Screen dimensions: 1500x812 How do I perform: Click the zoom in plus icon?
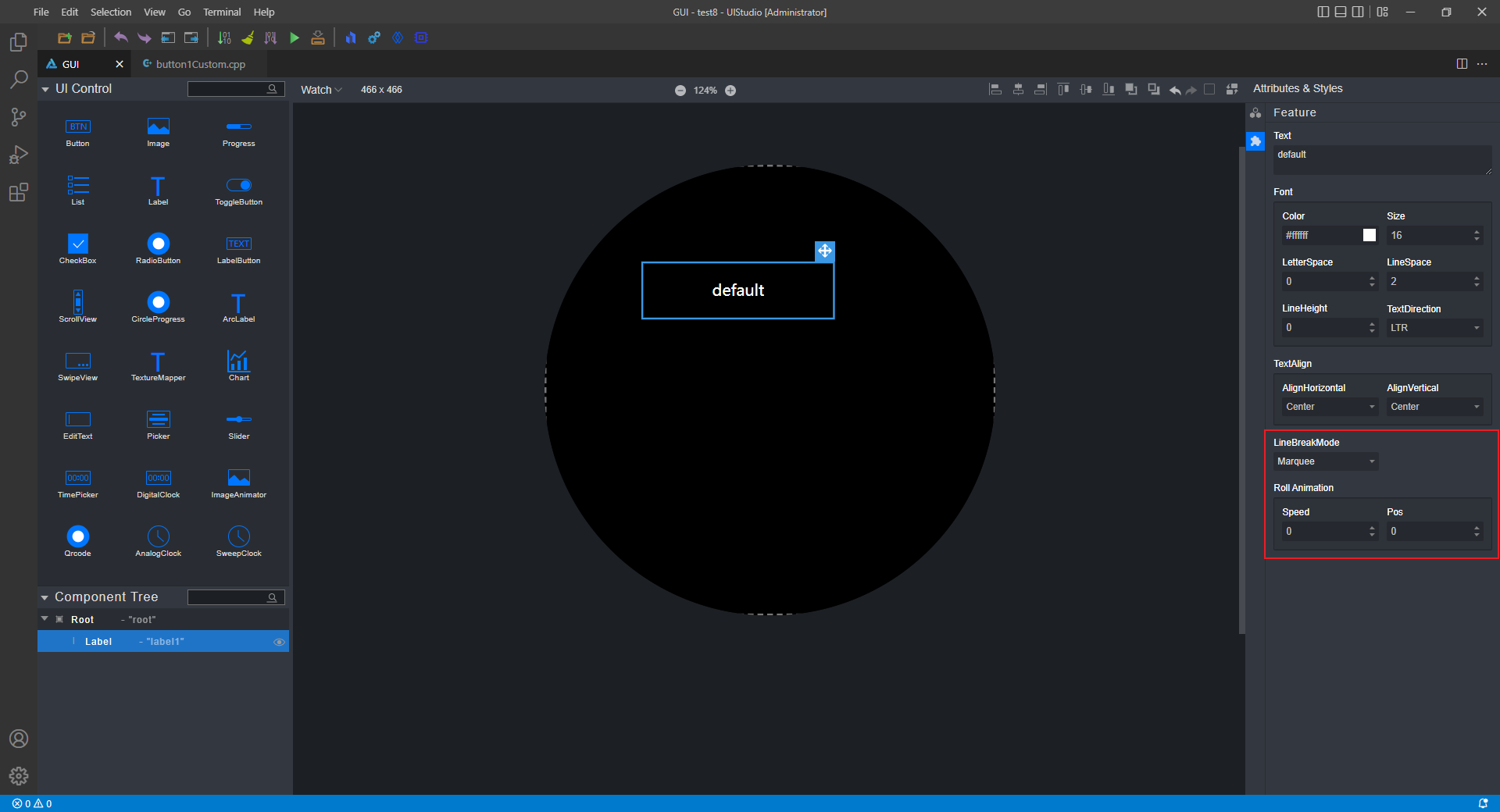point(730,91)
